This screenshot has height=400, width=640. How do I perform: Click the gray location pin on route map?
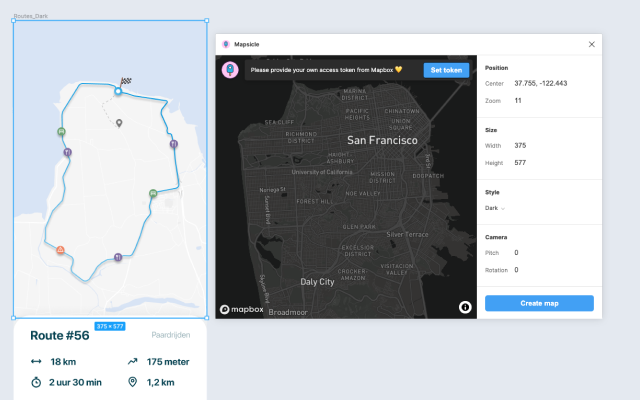pyautogui.click(x=119, y=123)
